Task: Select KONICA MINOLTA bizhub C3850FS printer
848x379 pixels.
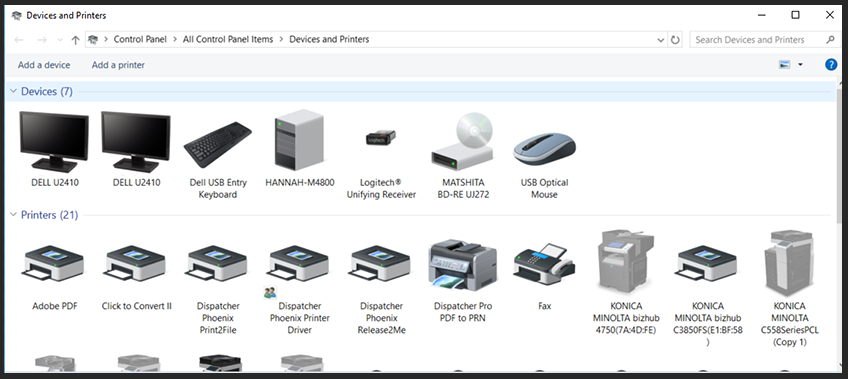Action: coord(707,263)
